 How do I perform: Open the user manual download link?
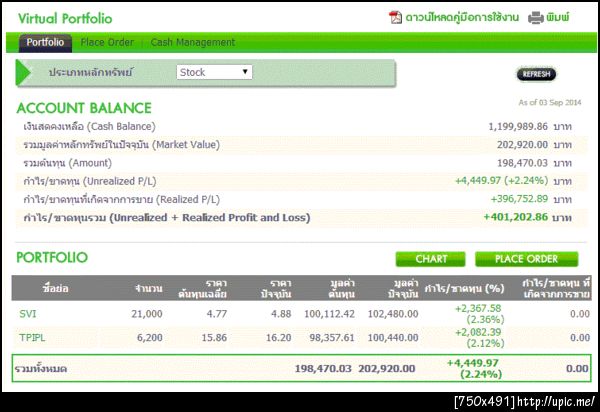[x=462, y=17]
